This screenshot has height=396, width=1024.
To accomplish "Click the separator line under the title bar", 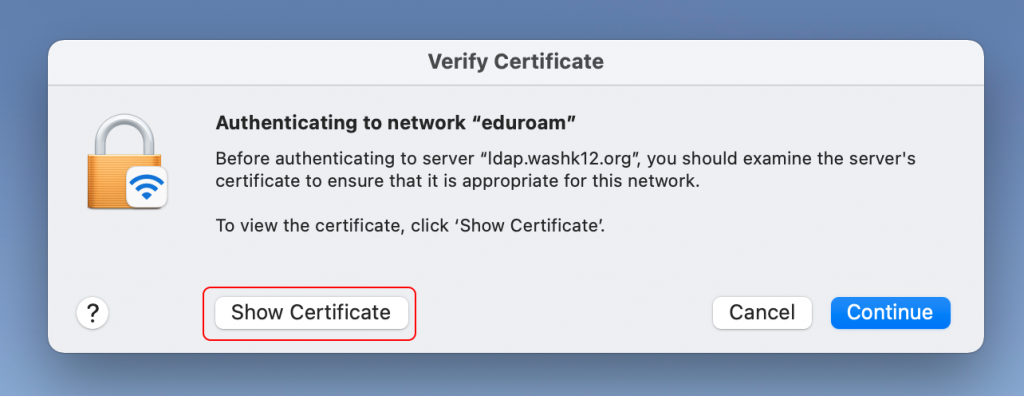I will click(516, 85).
